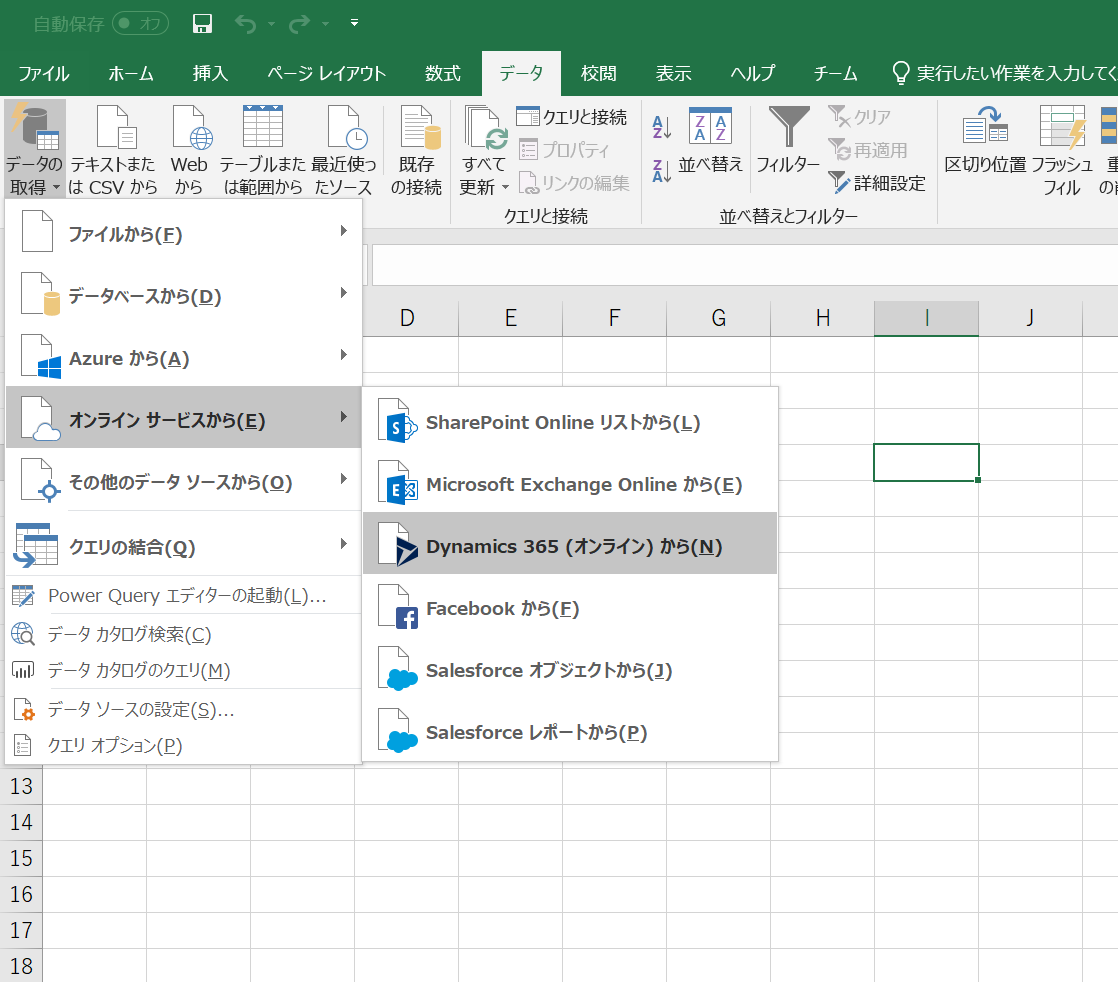This screenshot has width=1118, height=982.
Task: Enable filtering with the フィルター icon
Action: click(788, 140)
